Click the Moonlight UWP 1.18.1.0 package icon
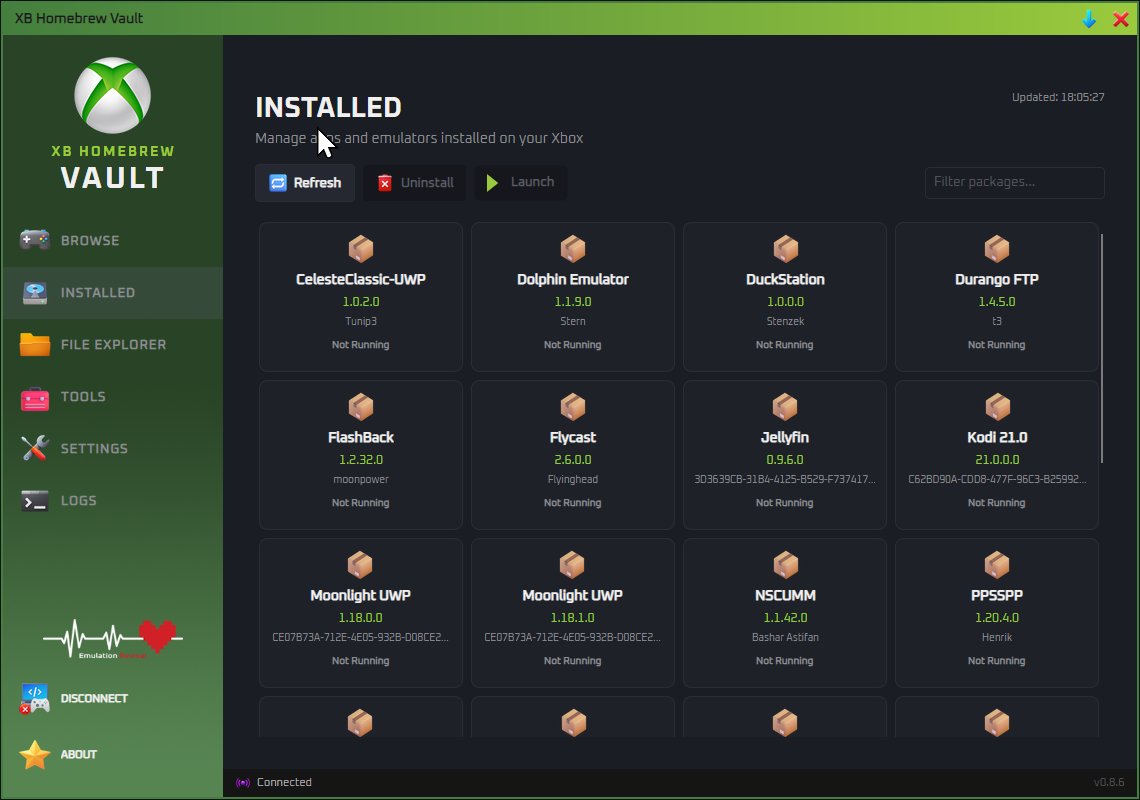 coord(573,564)
